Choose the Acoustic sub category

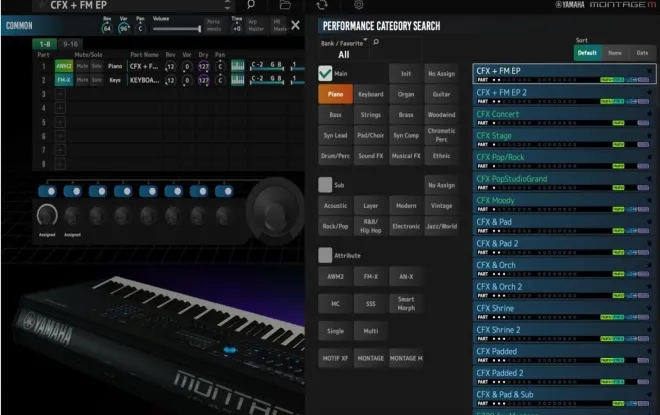335,205
